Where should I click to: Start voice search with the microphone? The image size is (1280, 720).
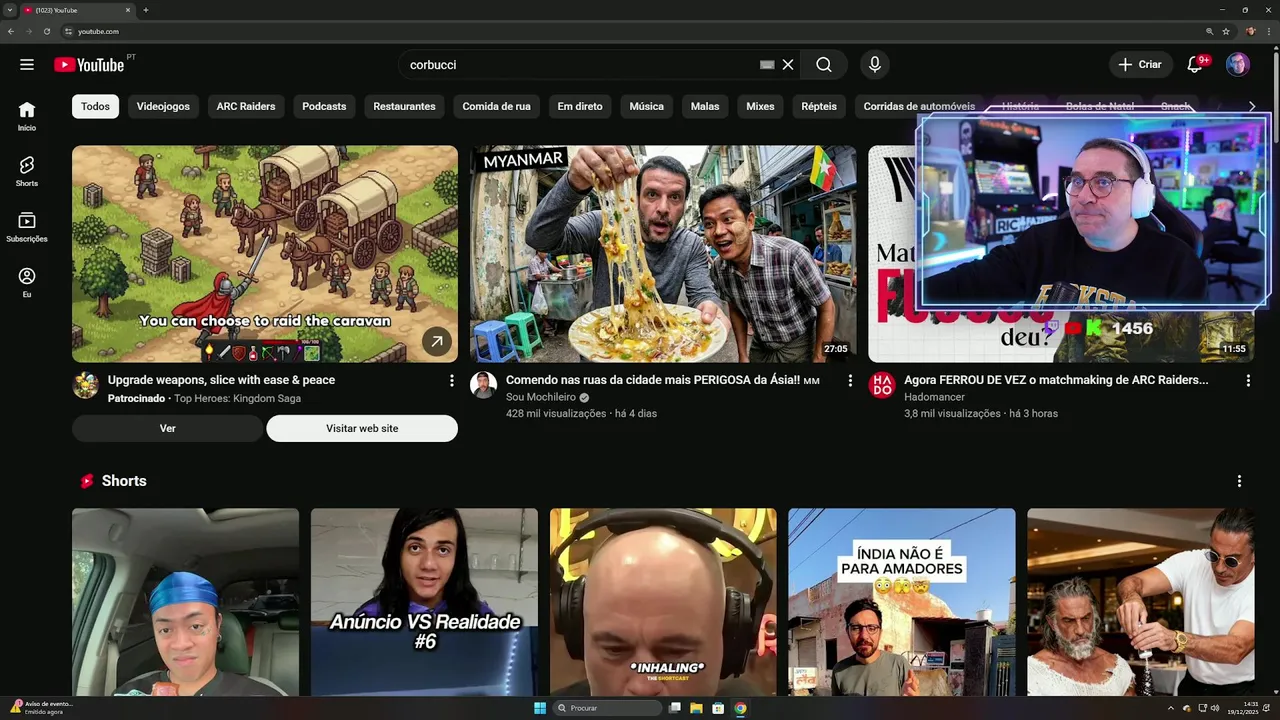coord(875,64)
